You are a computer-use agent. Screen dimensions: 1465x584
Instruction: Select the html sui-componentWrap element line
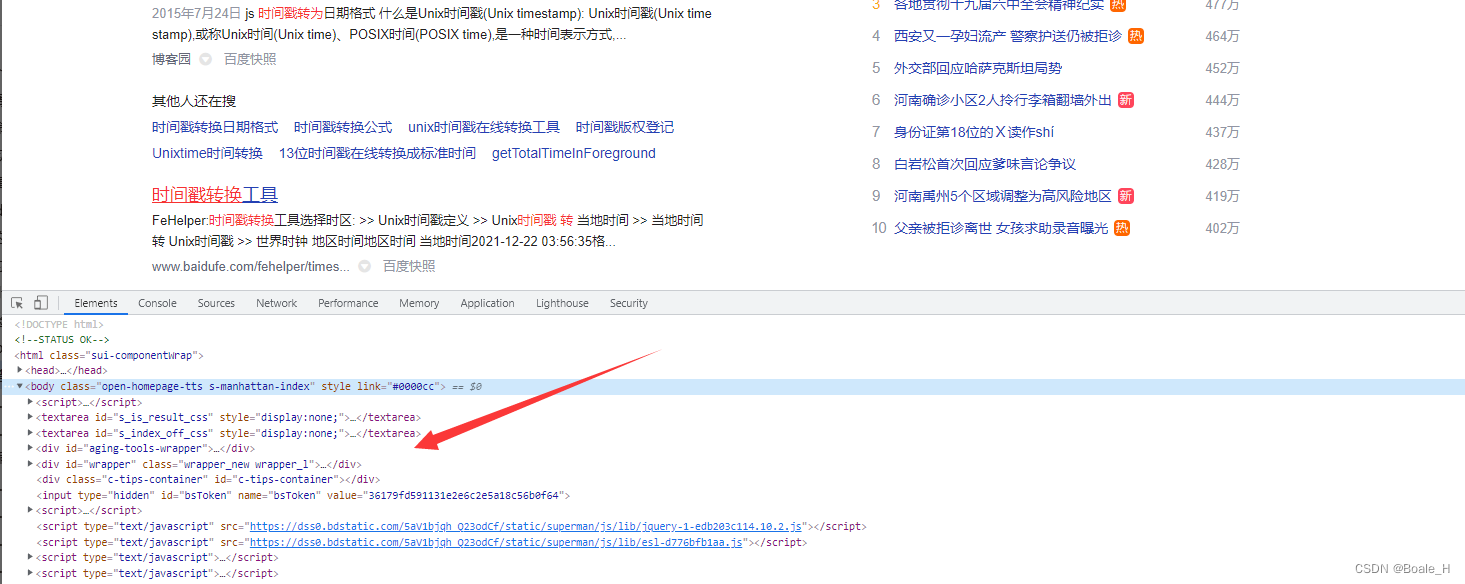[109, 355]
